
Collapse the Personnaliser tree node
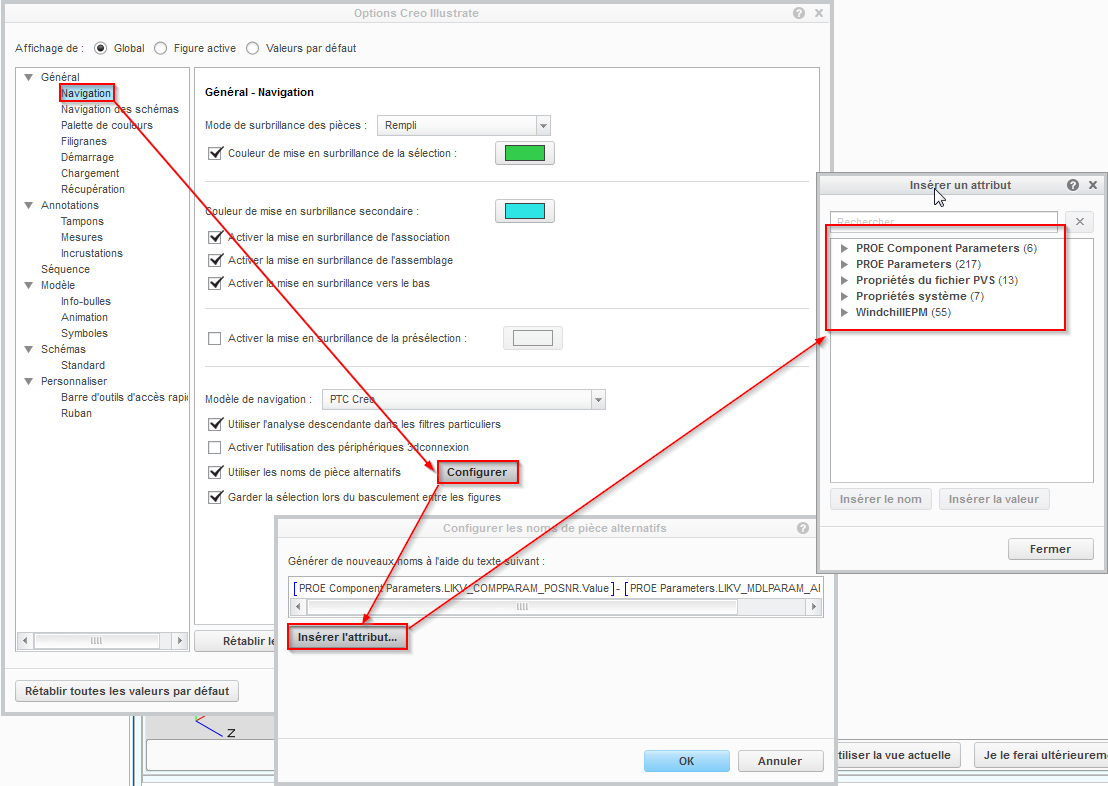(x=29, y=381)
